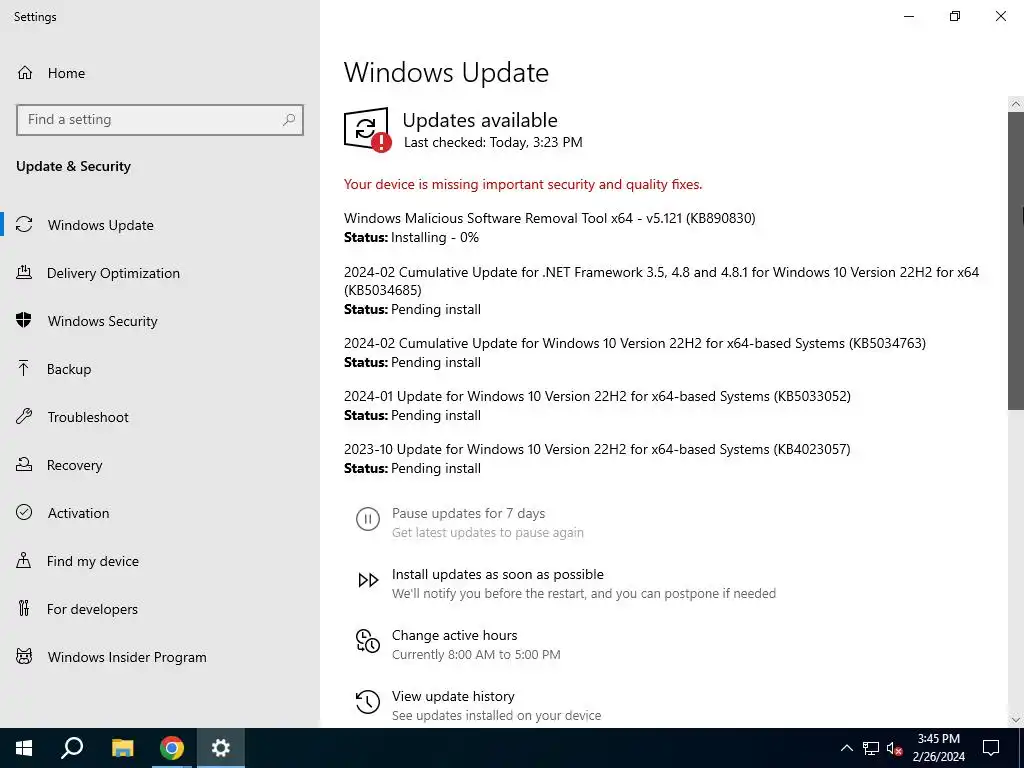Click the 'Windows Update' page heading

pos(446,72)
